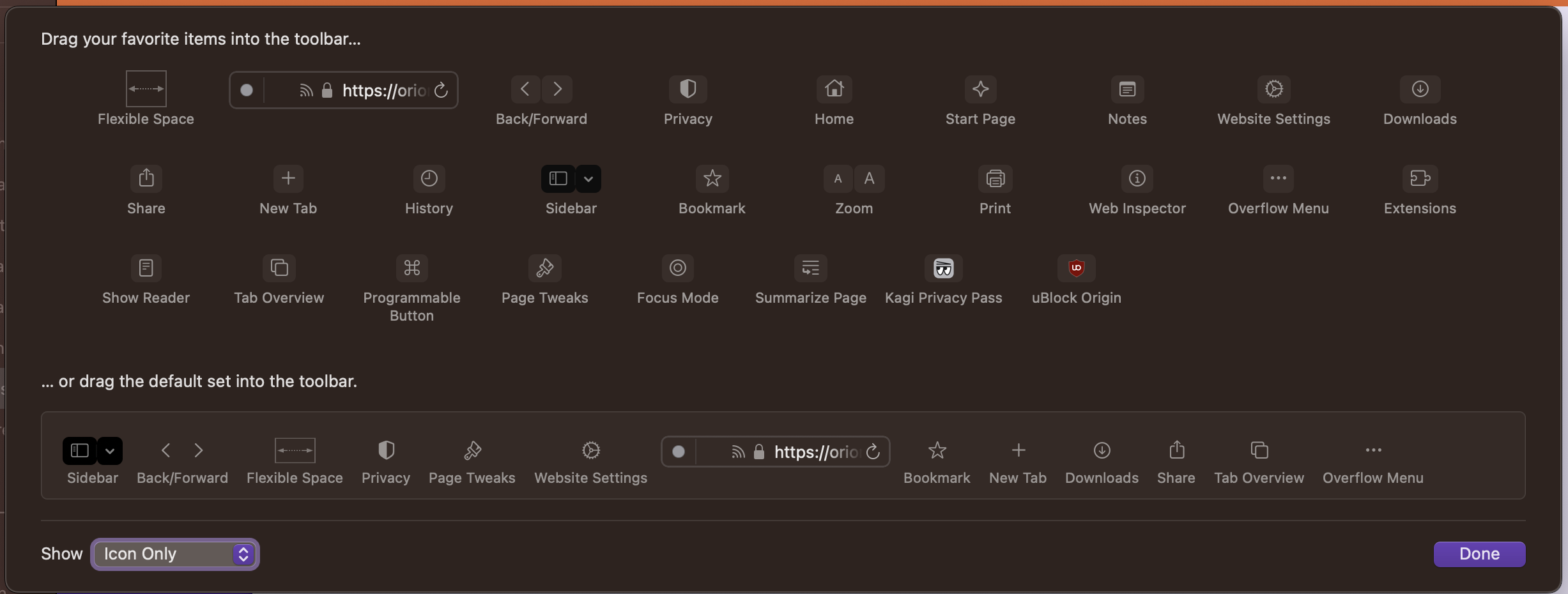Click the Show Reader icon
This screenshot has height=594, width=1568.
[146, 268]
